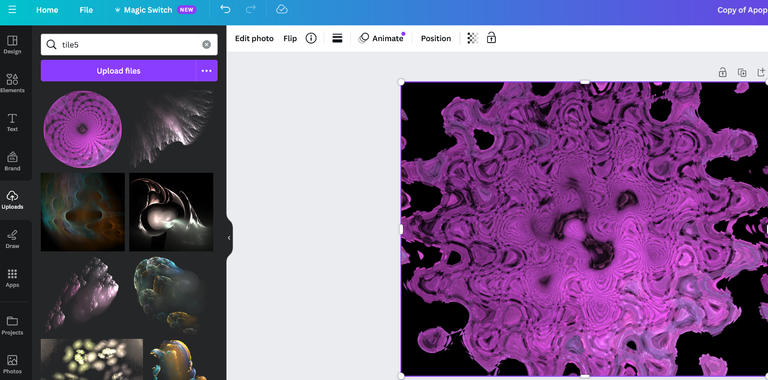
Task: Click the search magnifier icon
Action: 51,45
